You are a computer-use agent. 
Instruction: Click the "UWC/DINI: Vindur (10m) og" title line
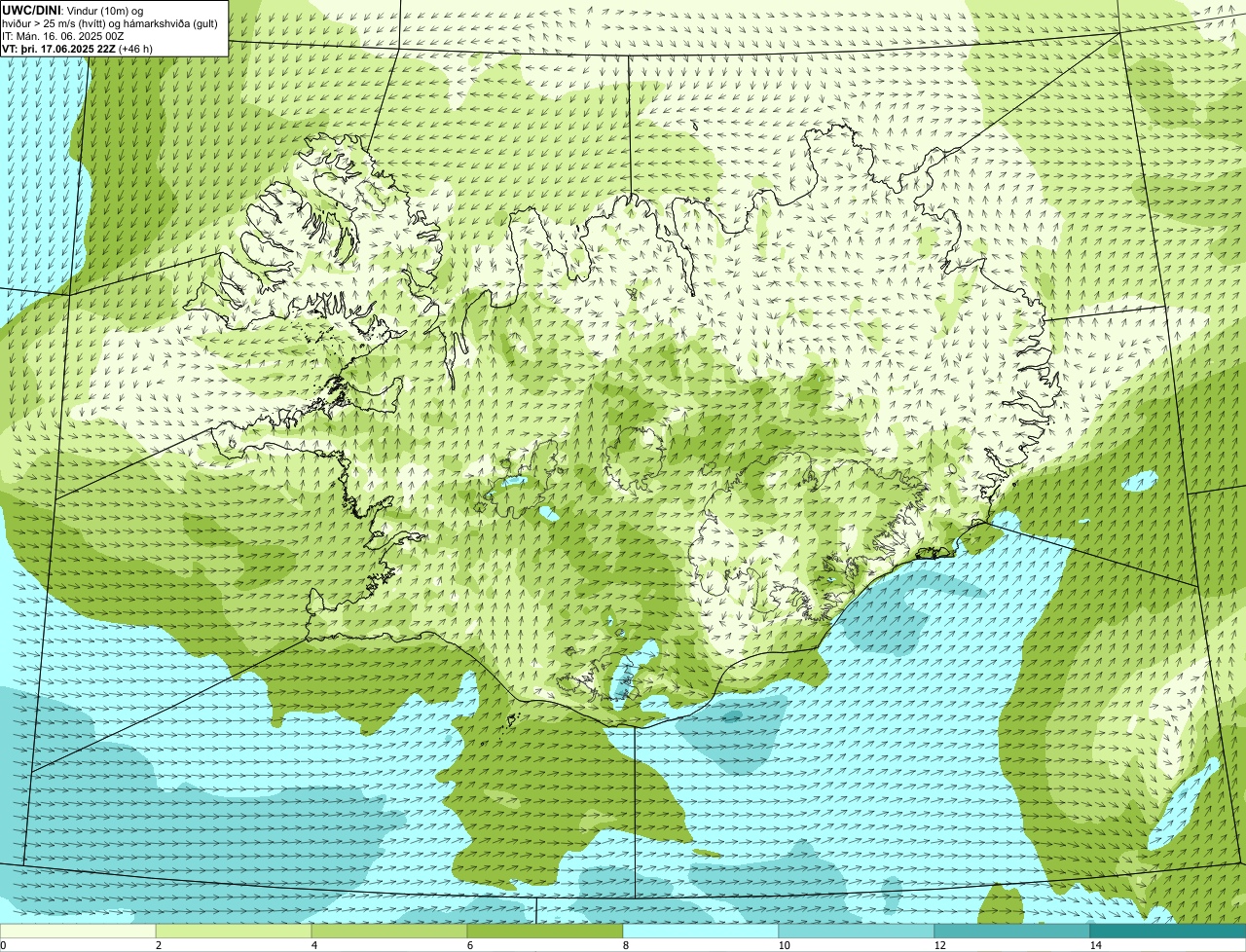[x=72, y=10]
